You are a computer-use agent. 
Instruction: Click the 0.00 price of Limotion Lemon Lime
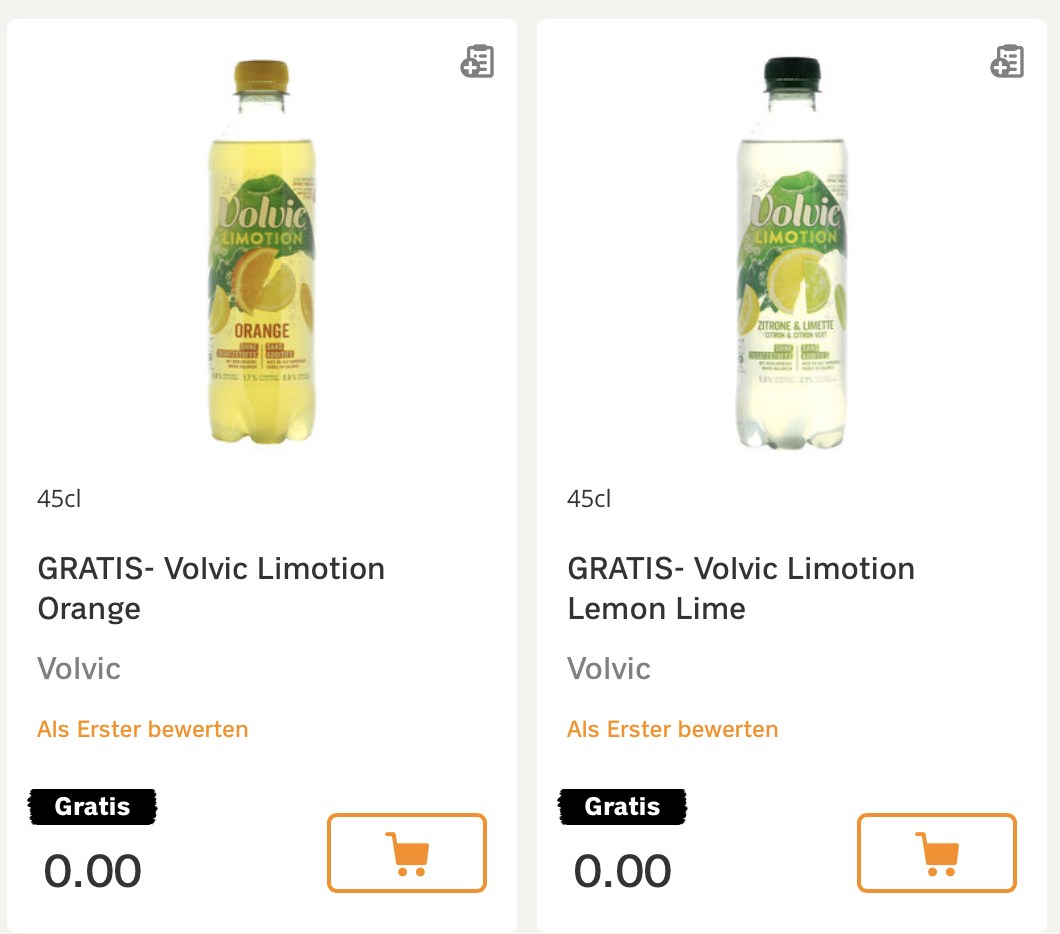[623, 871]
